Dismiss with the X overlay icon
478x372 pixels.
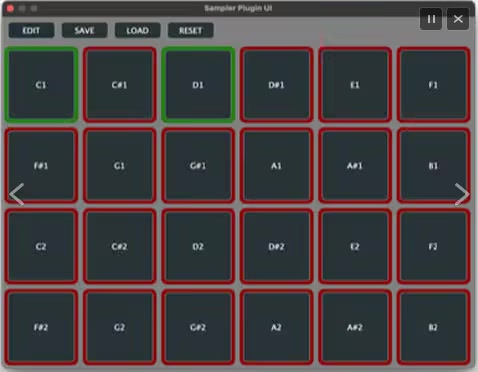point(458,19)
